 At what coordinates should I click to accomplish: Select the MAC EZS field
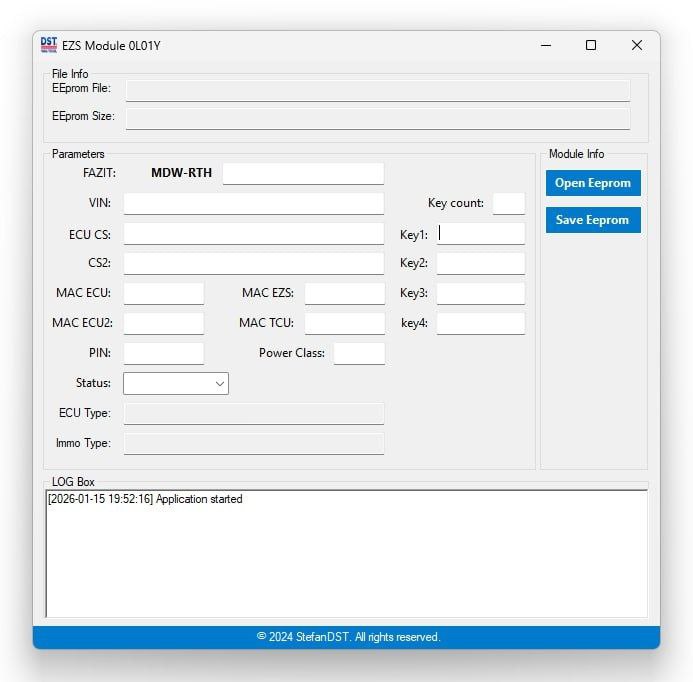(344, 294)
